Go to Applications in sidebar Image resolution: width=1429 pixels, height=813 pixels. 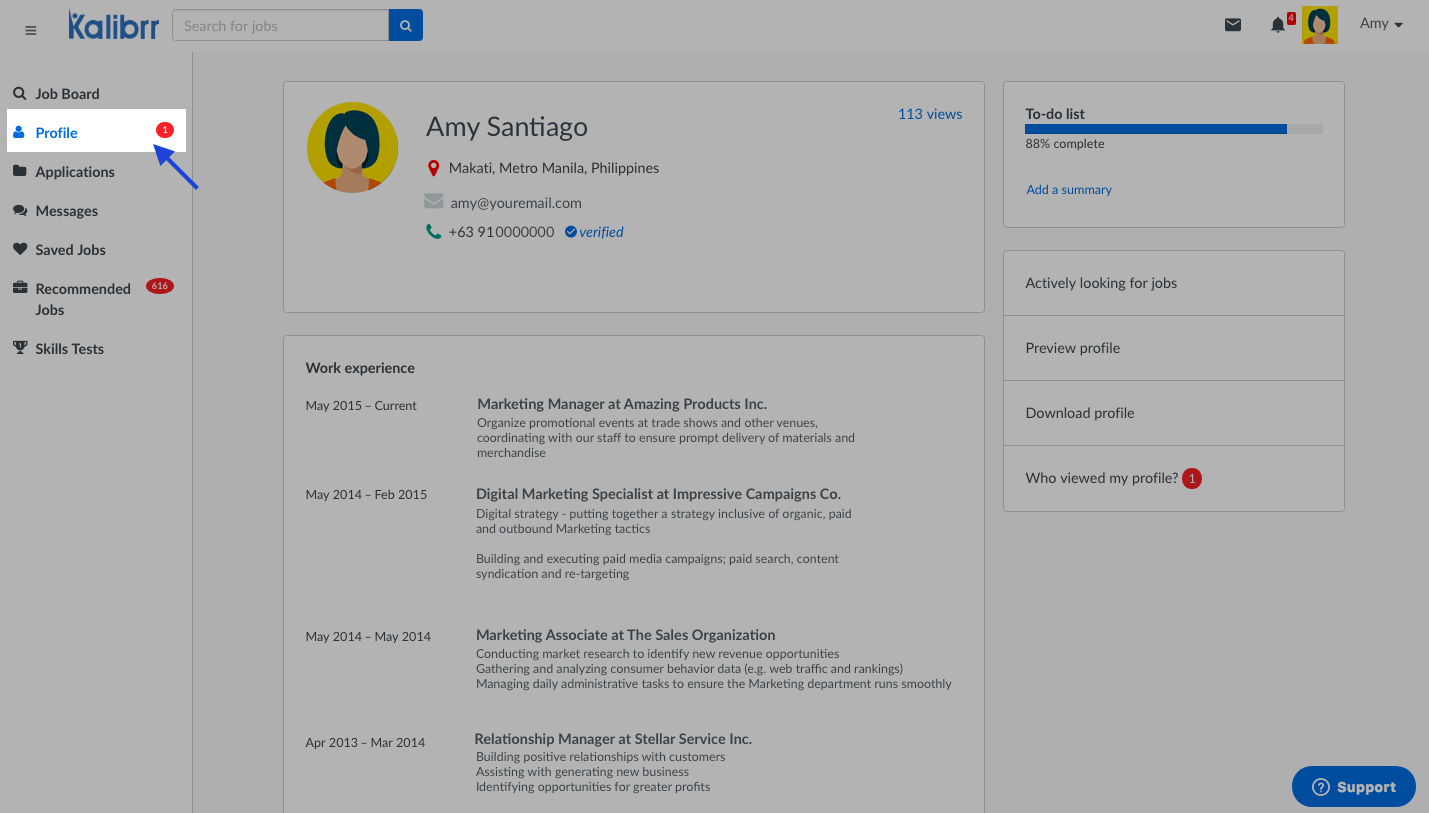coord(75,172)
